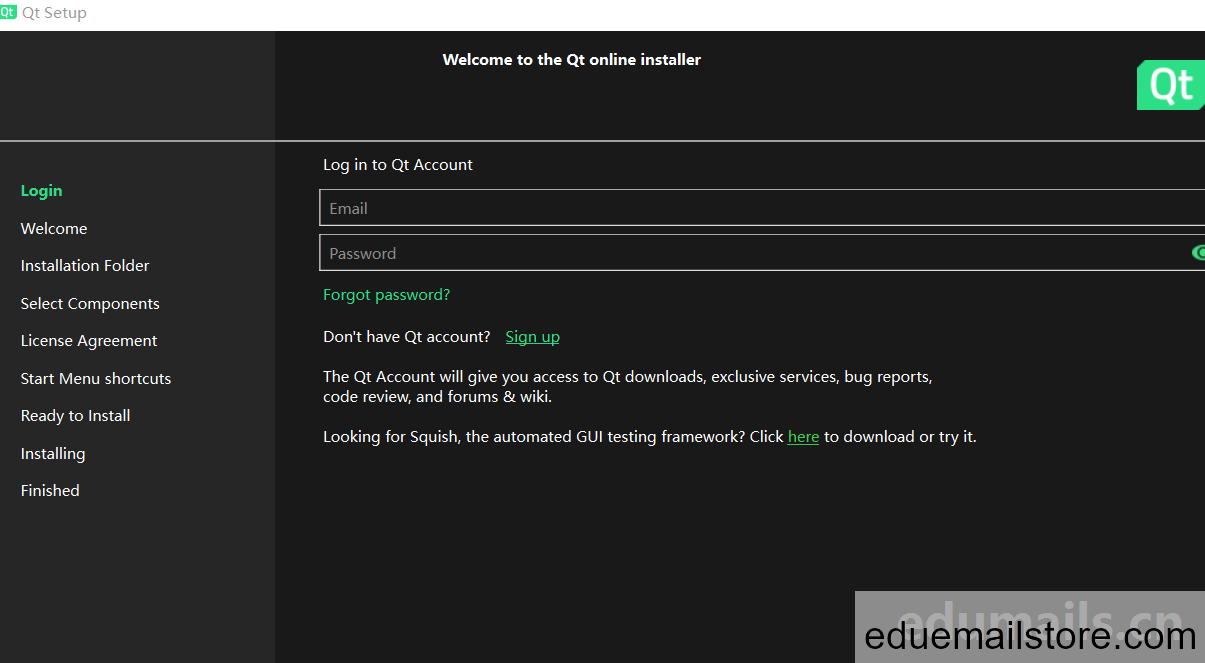Select the Finished step
This screenshot has width=1205, height=663.
pos(50,491)
